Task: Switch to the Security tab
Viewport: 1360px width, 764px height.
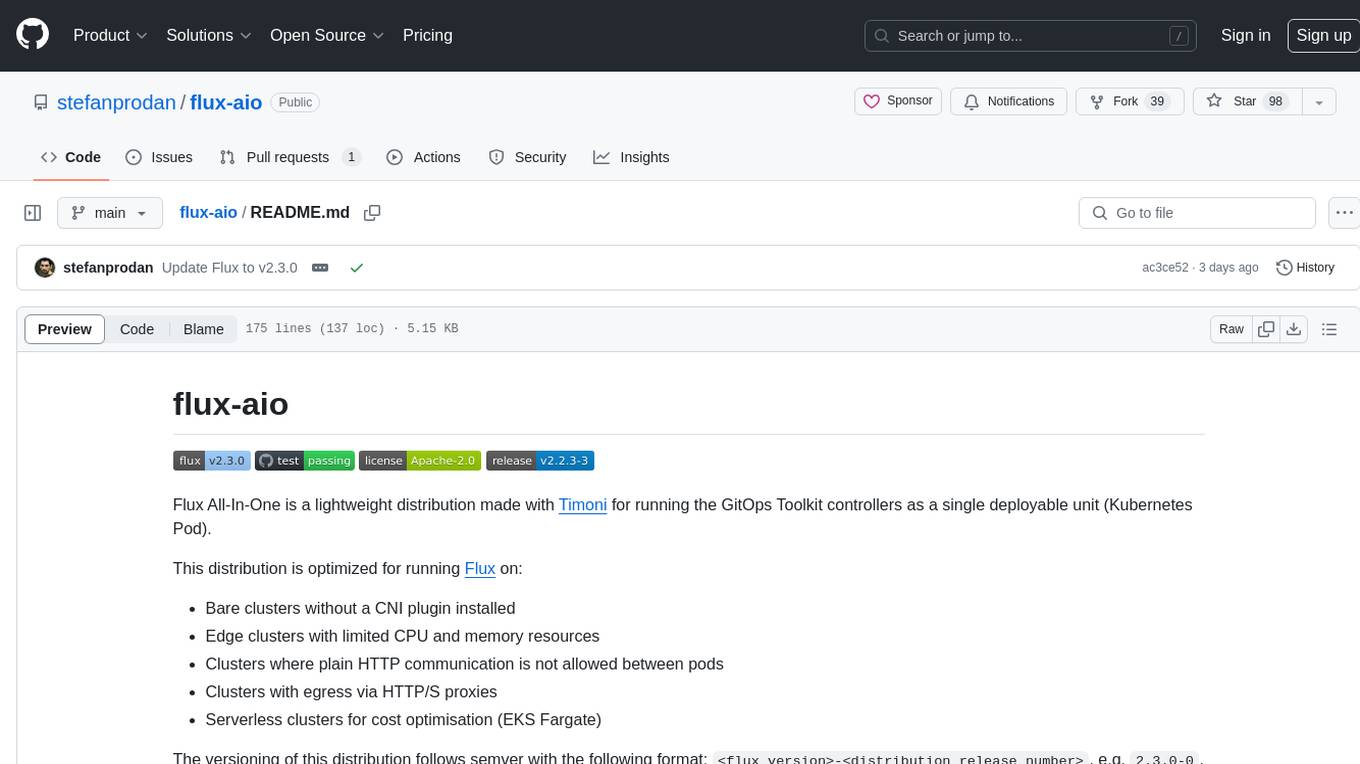Action: click(x=527, y=157)
